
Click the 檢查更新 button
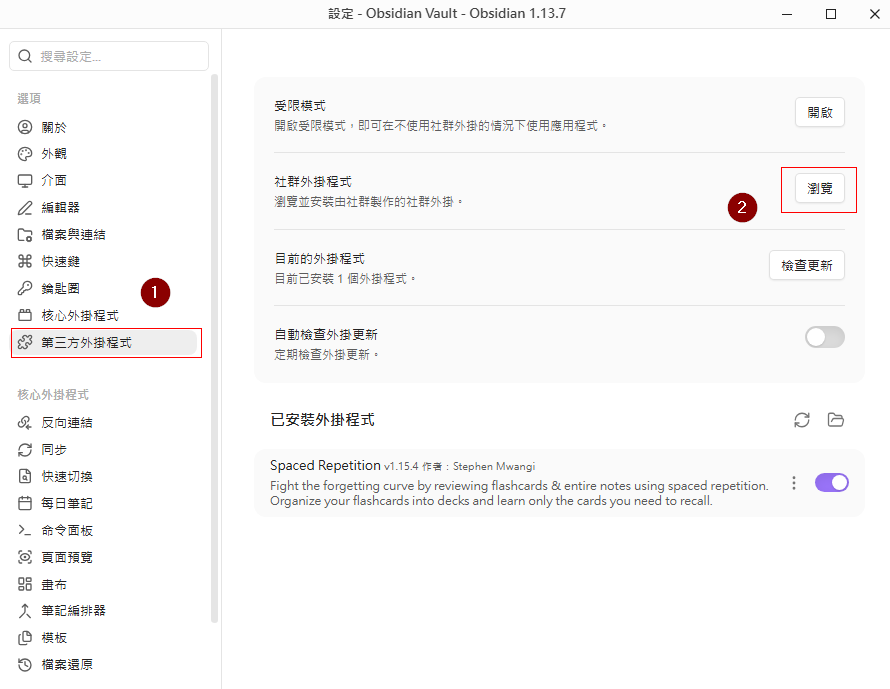pos(807,265)
